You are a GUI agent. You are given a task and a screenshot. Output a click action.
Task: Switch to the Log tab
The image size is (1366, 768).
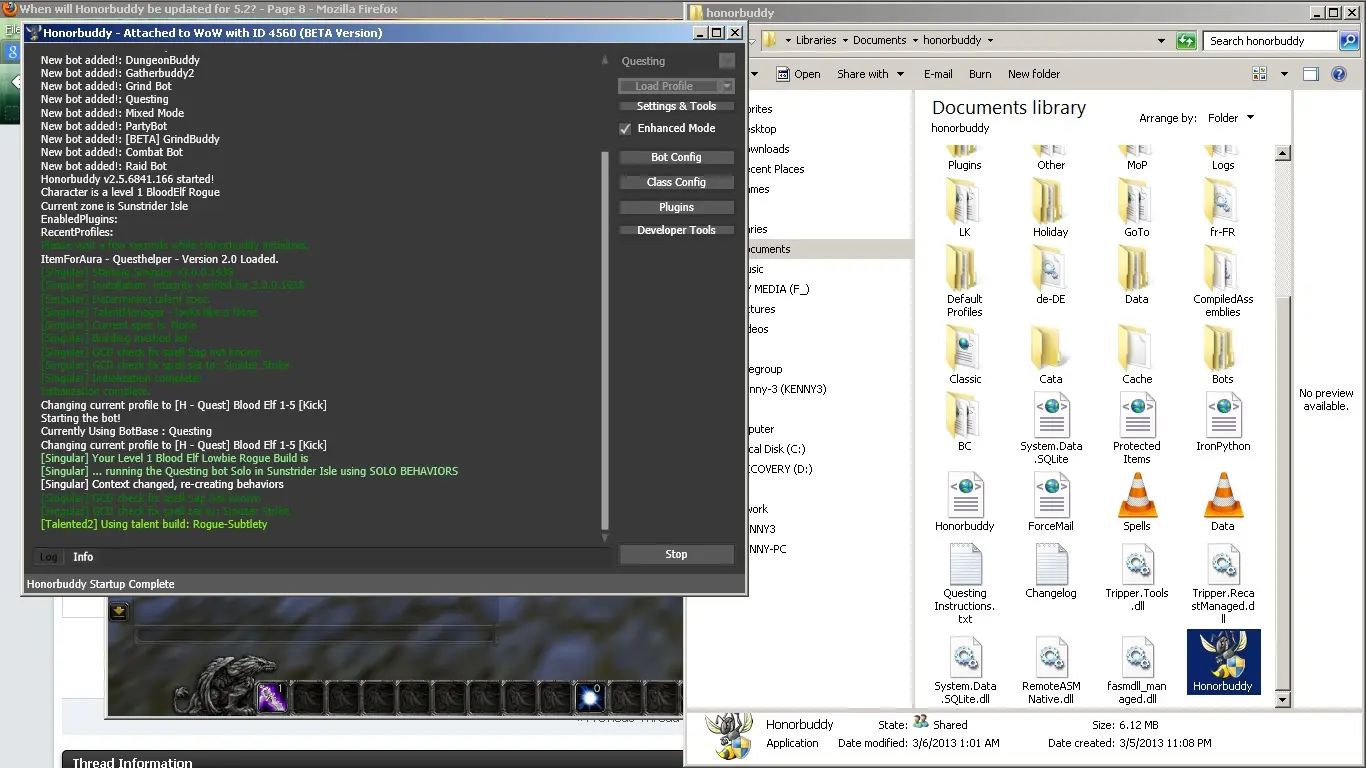pyautogui.click(x=48, y=557)
